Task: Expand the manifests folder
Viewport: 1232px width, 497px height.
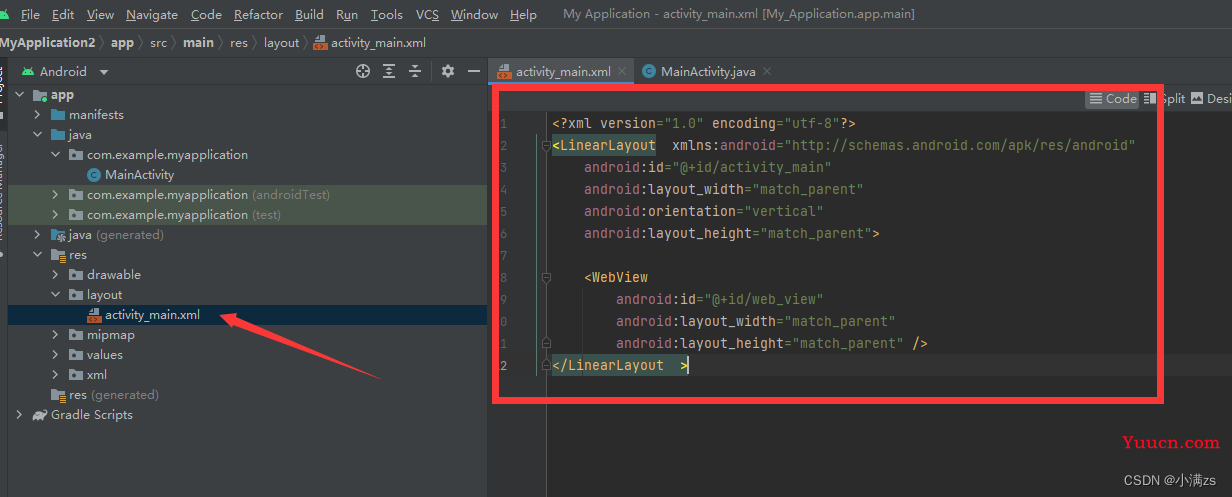Action: coord(38,115)
